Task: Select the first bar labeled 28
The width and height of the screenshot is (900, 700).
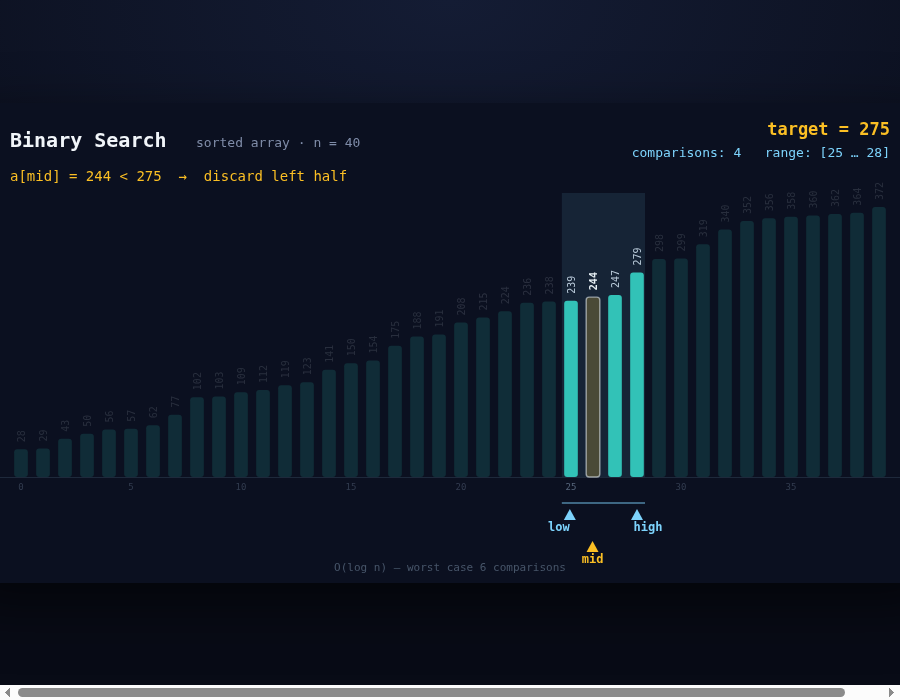Action: pos(21,463)
